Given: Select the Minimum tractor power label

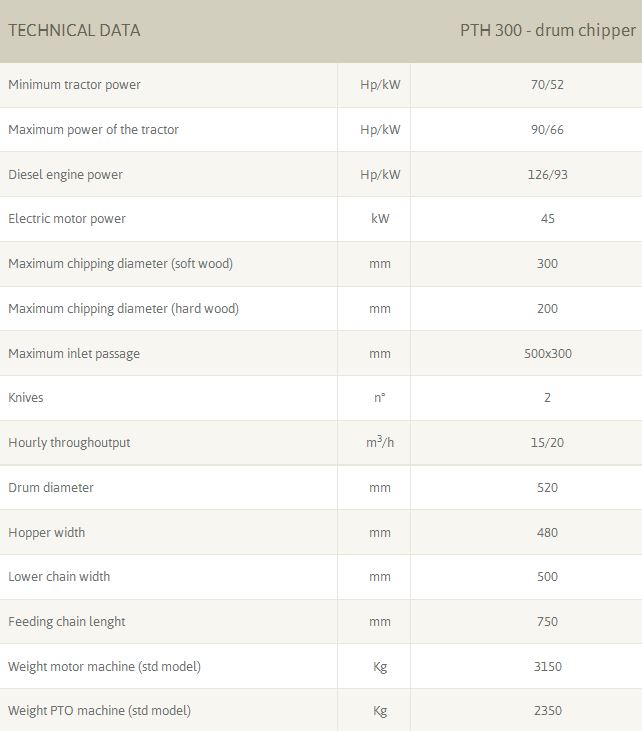Looking at the screenshot, I should pos(75,85).
